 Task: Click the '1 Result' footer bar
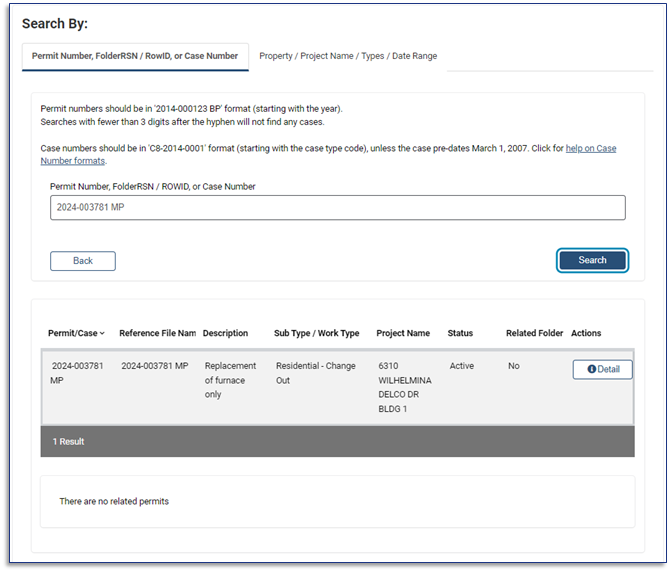coord(337,441)
